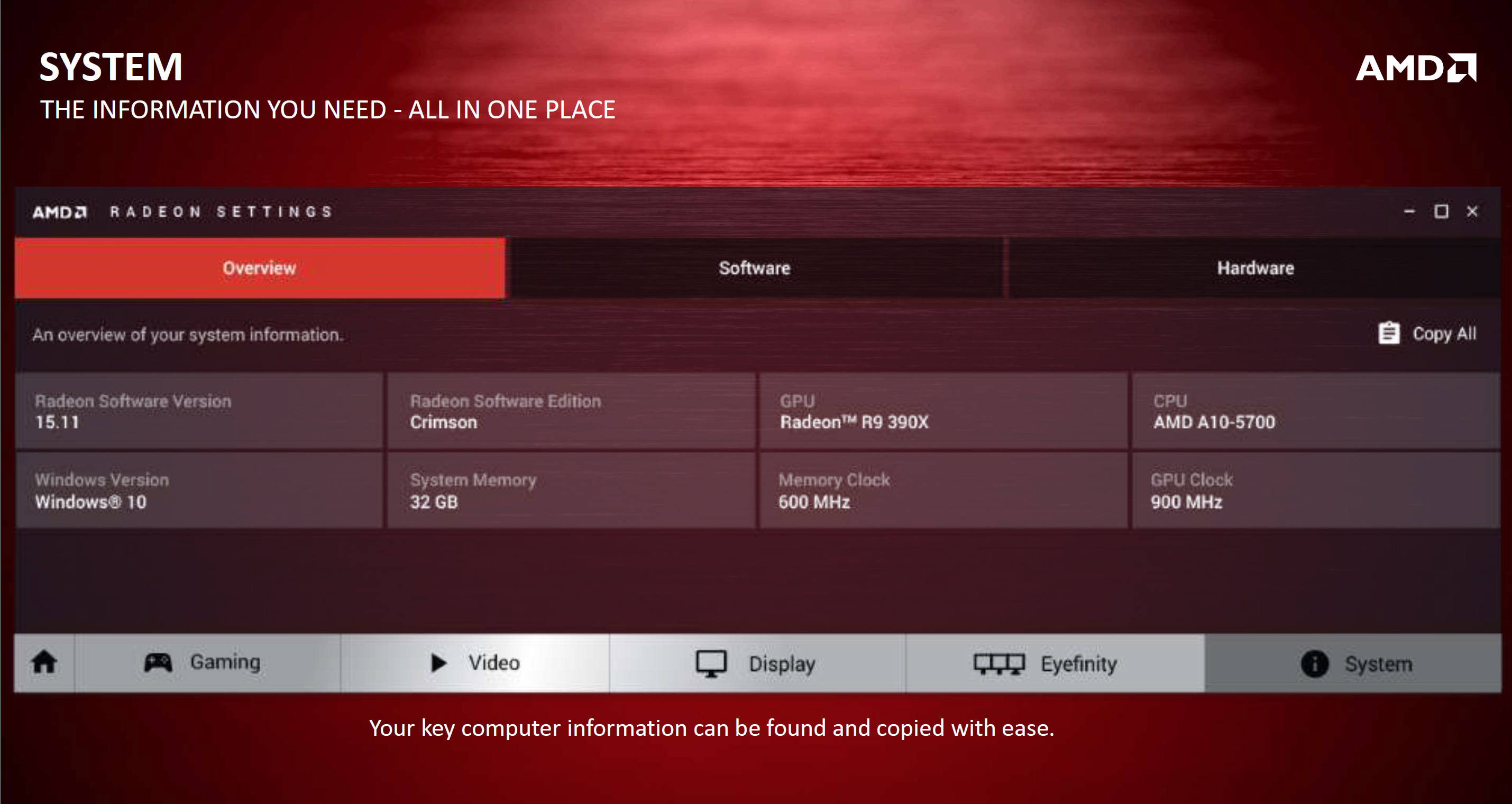Select the Radeon Software Edition Crimson value
1512x804 pixels.
pos(444,422)
